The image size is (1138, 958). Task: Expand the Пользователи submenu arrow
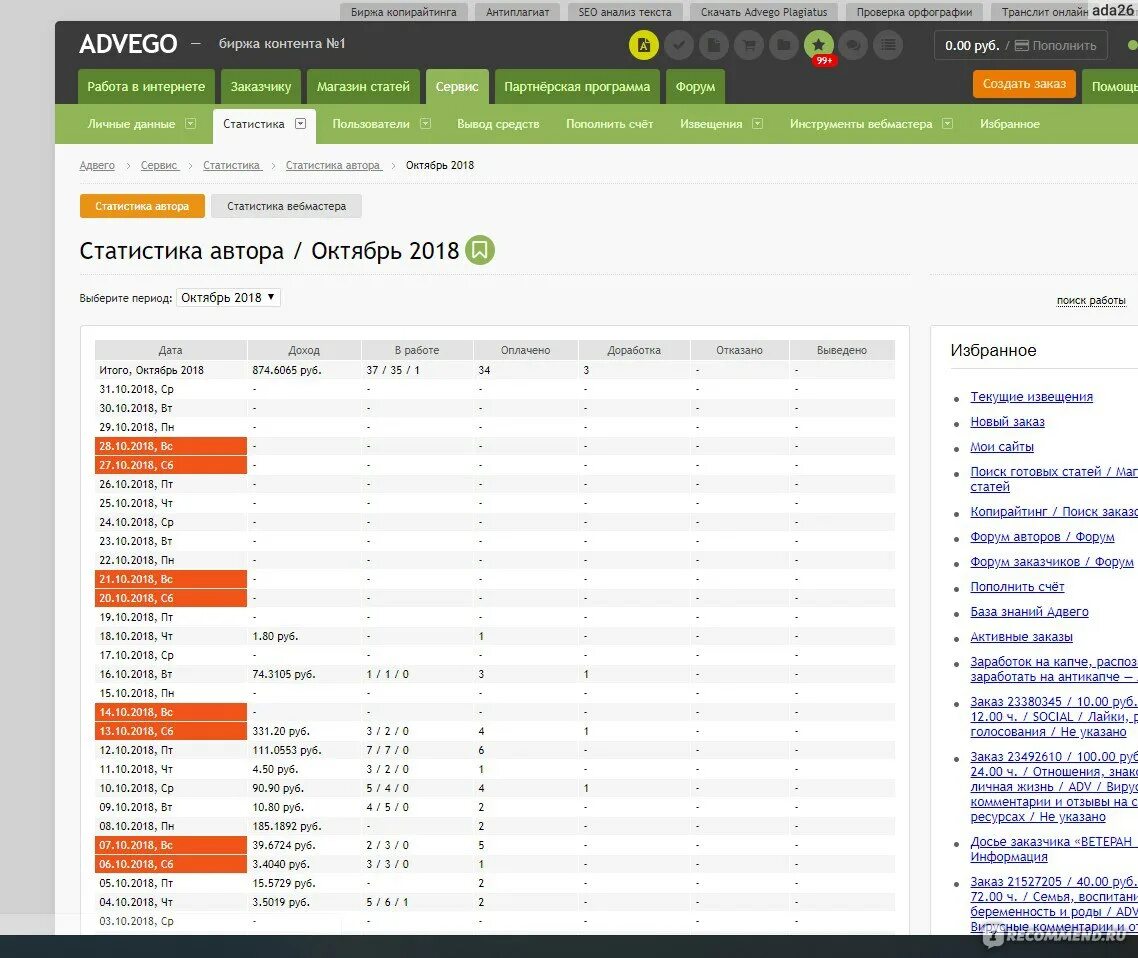(425, 123)
